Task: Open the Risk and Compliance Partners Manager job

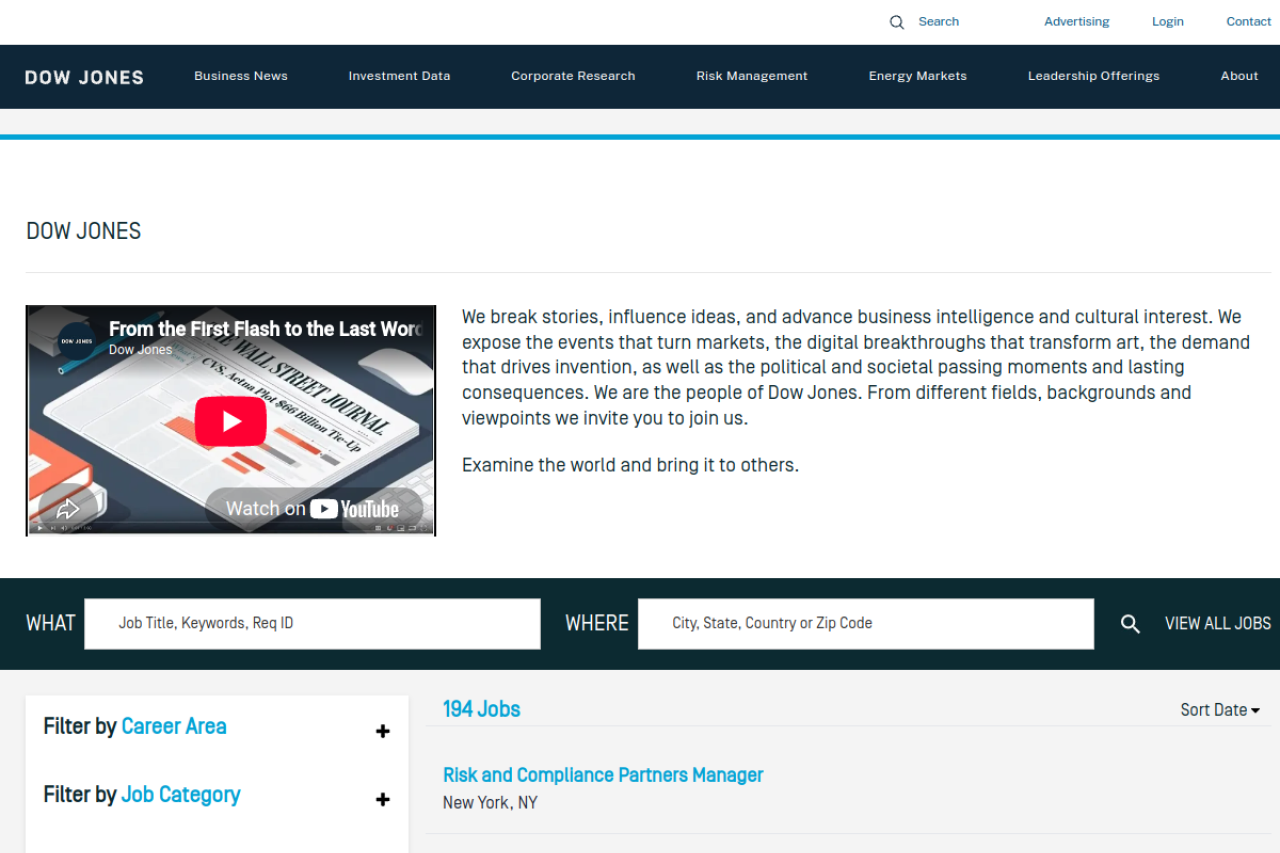Action: [603, 775]
